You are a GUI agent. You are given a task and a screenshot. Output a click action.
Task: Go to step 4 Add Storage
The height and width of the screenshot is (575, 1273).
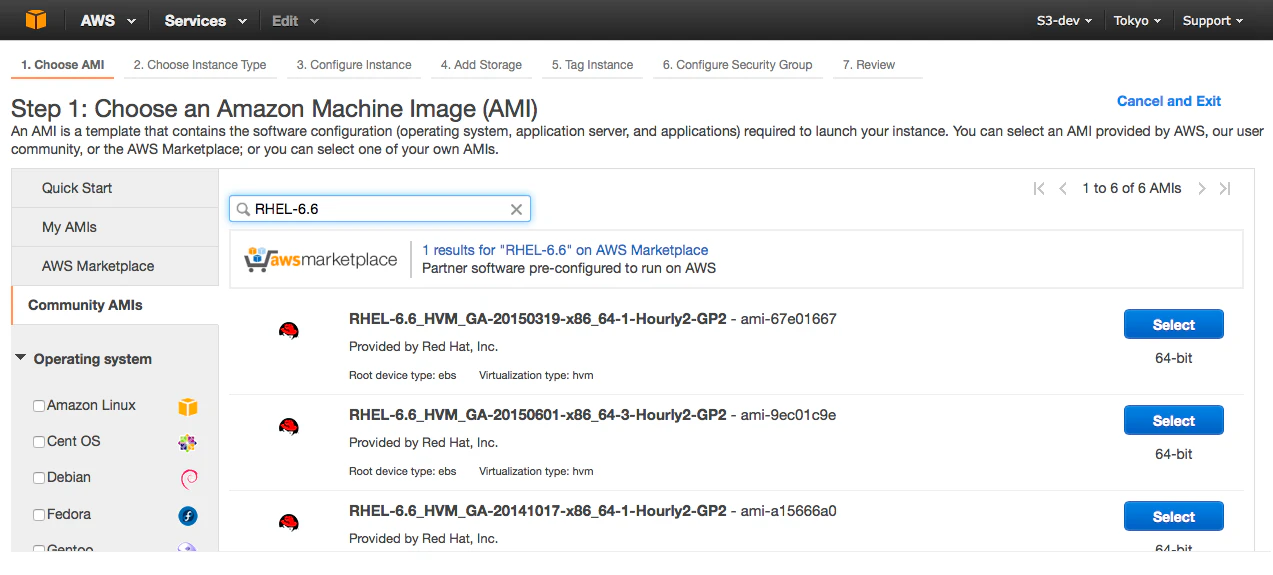point(481,65)
